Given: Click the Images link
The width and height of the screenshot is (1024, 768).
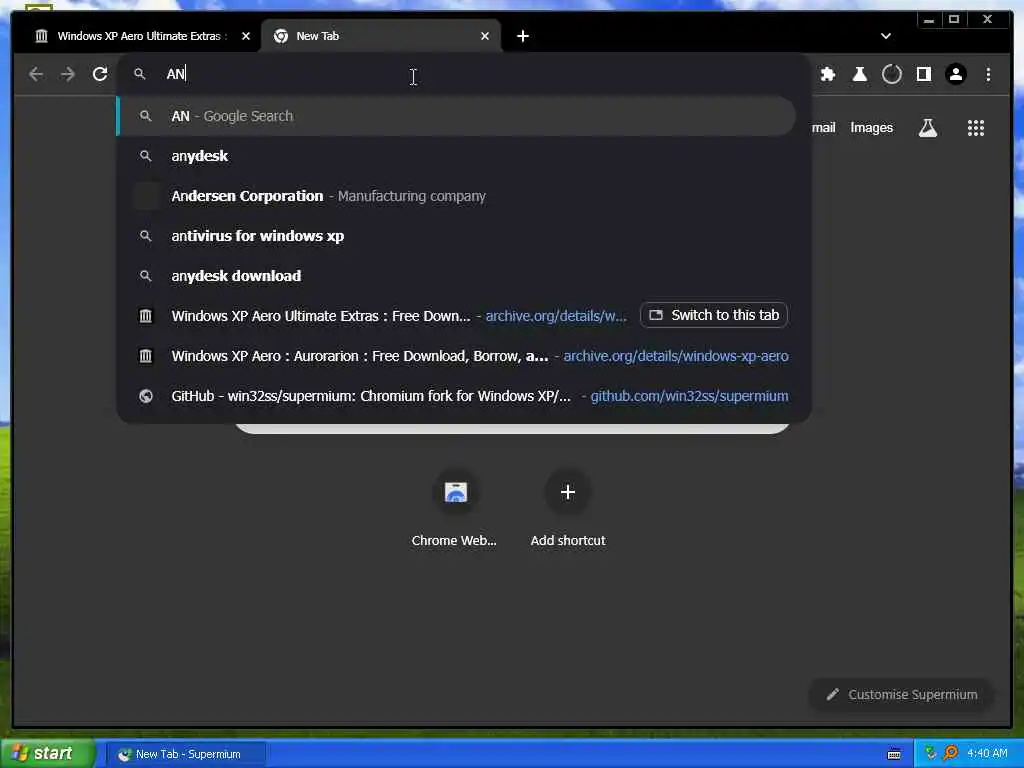Looking at the screenshot, I should point(871,128).
